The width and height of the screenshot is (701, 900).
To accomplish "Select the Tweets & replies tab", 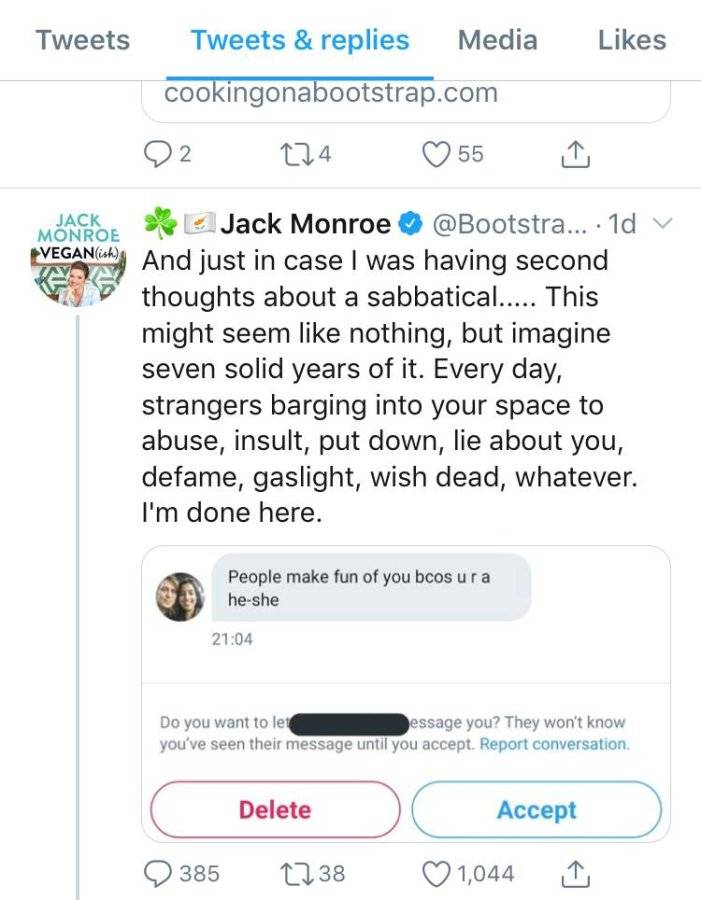I will click(x=300, y=40).
